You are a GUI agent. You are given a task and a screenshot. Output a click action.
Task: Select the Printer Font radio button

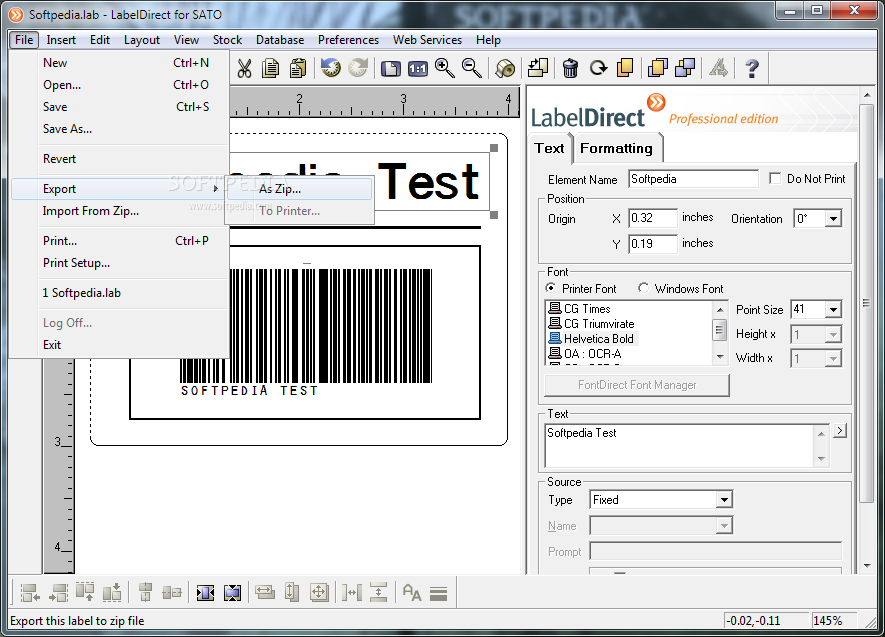(550, 288)
